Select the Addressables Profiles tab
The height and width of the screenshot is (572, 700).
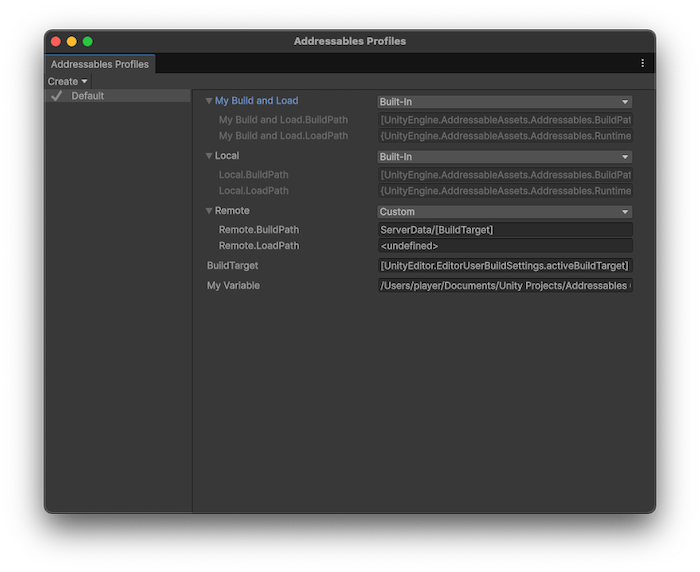(100, 64)
